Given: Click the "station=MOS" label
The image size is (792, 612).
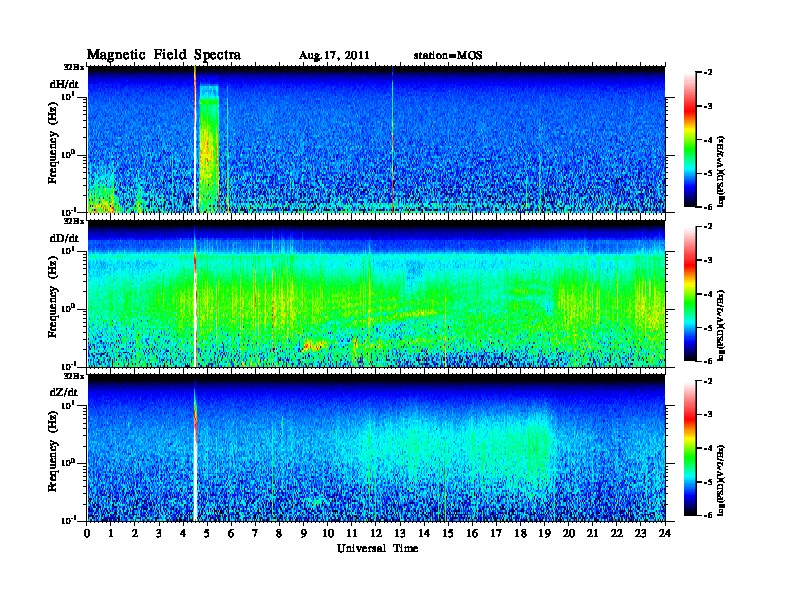Looking at the screenshot, I should 448,55.
